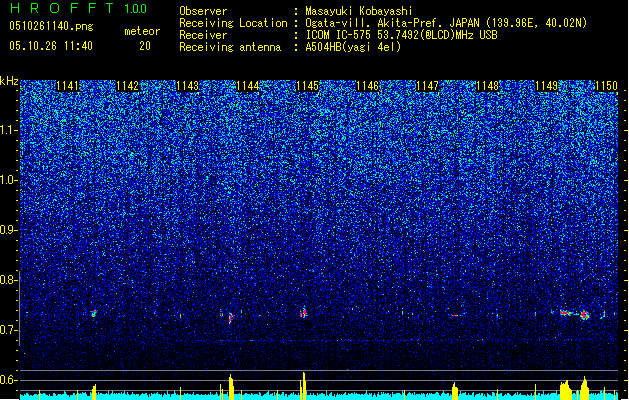Click the Observer label
The width and height of the screenshot is (629, 400).
pyautogui.click(x=203, y=11)
